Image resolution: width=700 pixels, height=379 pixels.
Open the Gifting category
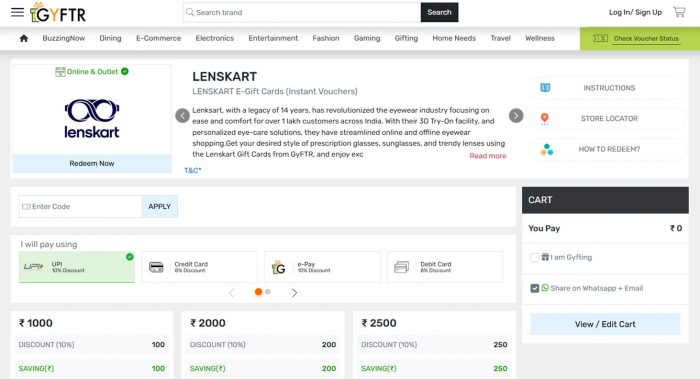(406, 38)
